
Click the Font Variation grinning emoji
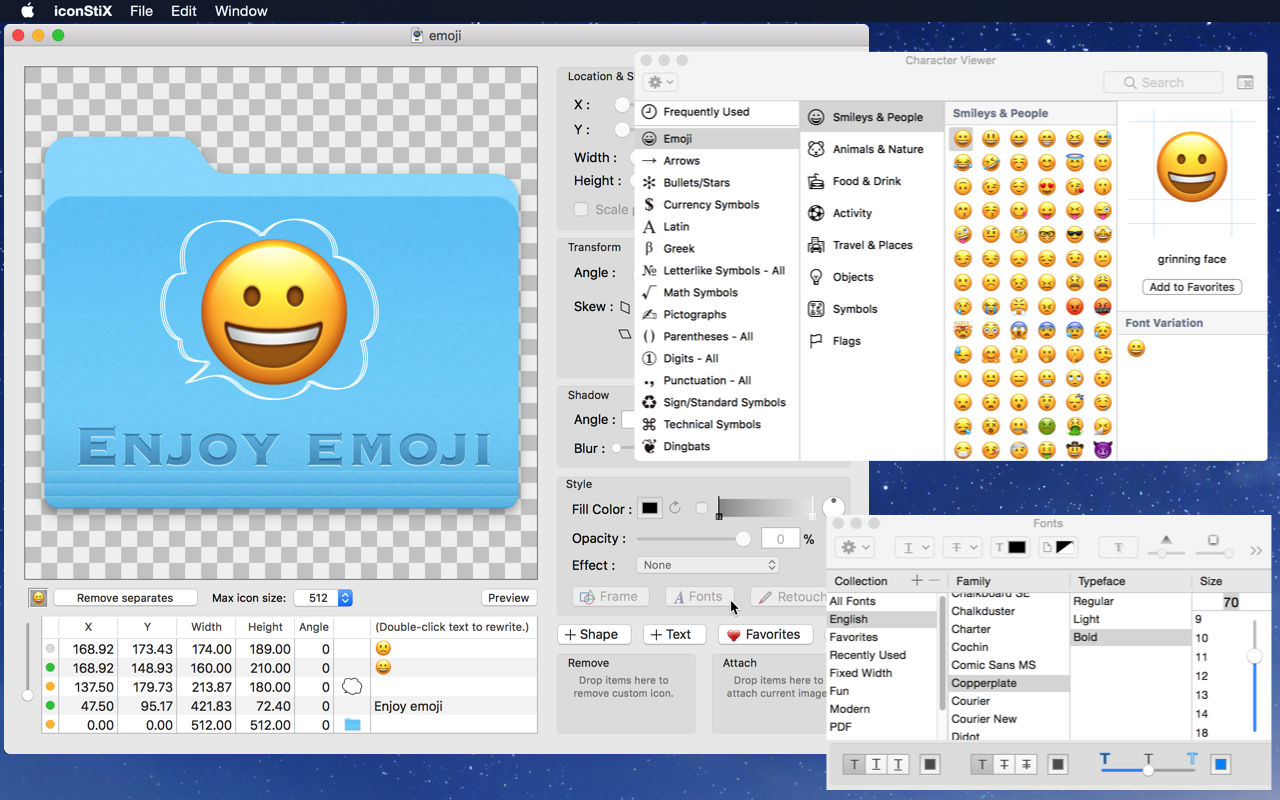(1137, 349)
